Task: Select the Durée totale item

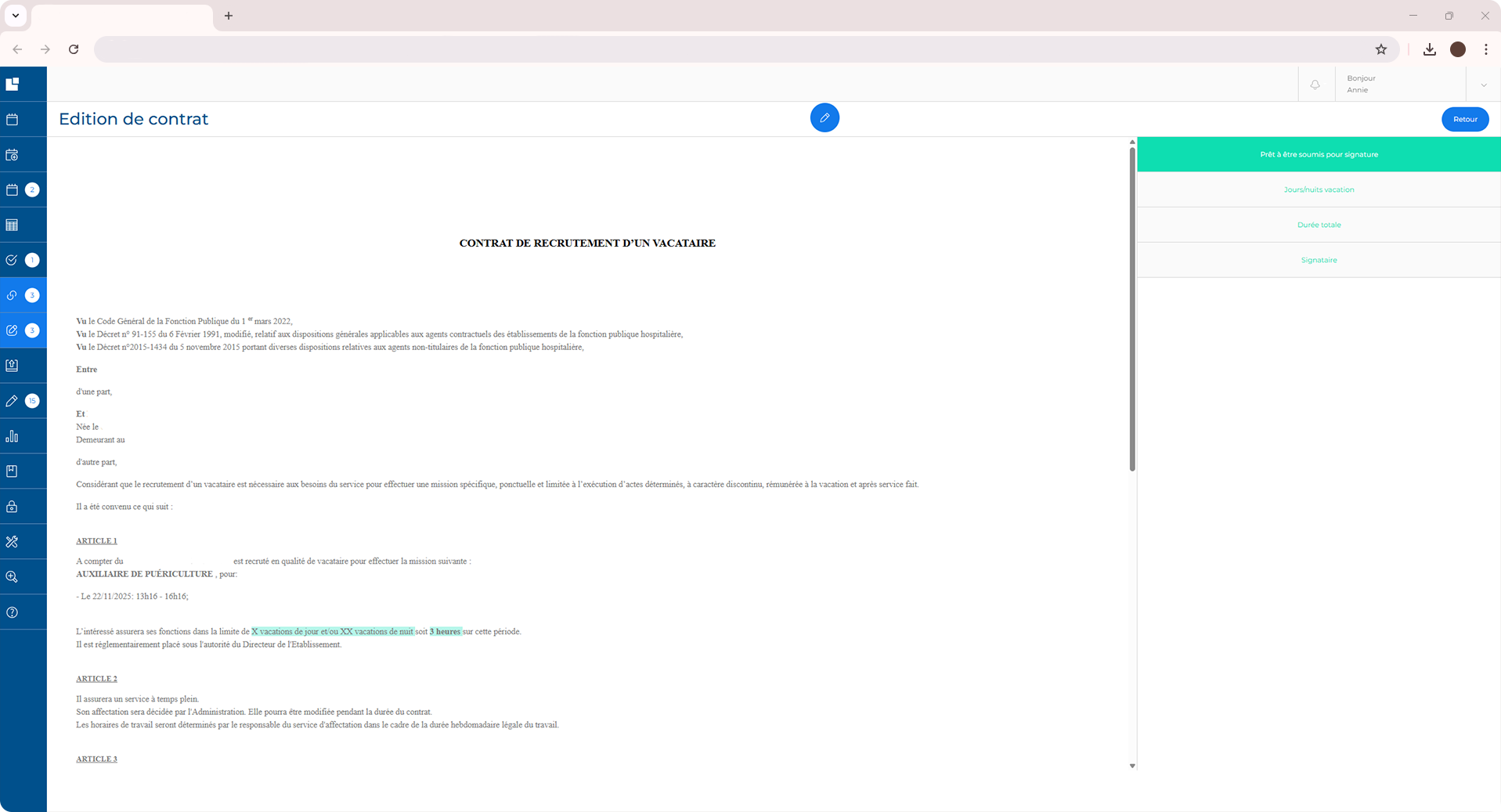Action: [1318, 225]
